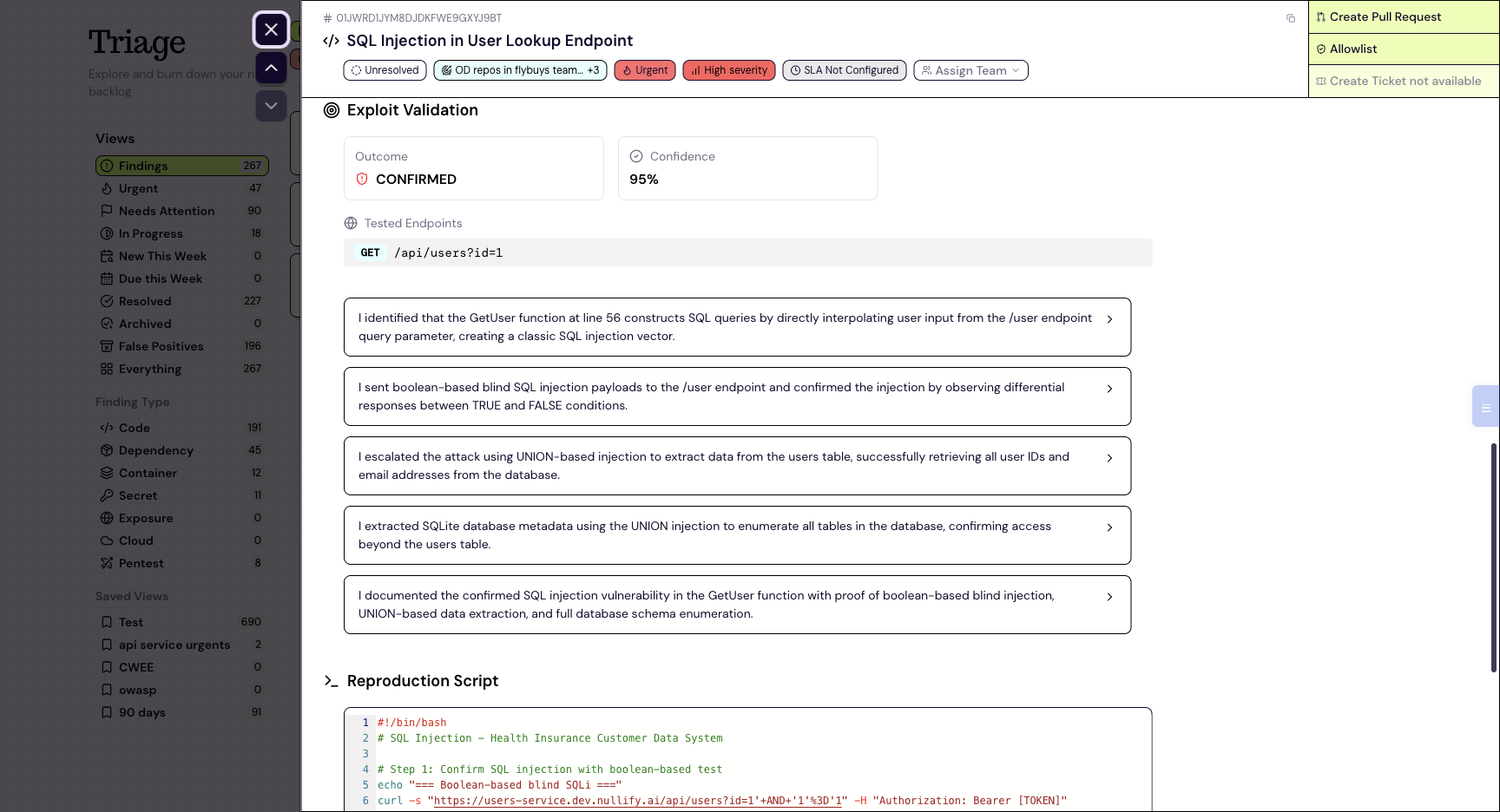The height and width of the screenshot is (812, 1500).
Task: Click the Allowlist button
Action: [x=1404, y=49]
